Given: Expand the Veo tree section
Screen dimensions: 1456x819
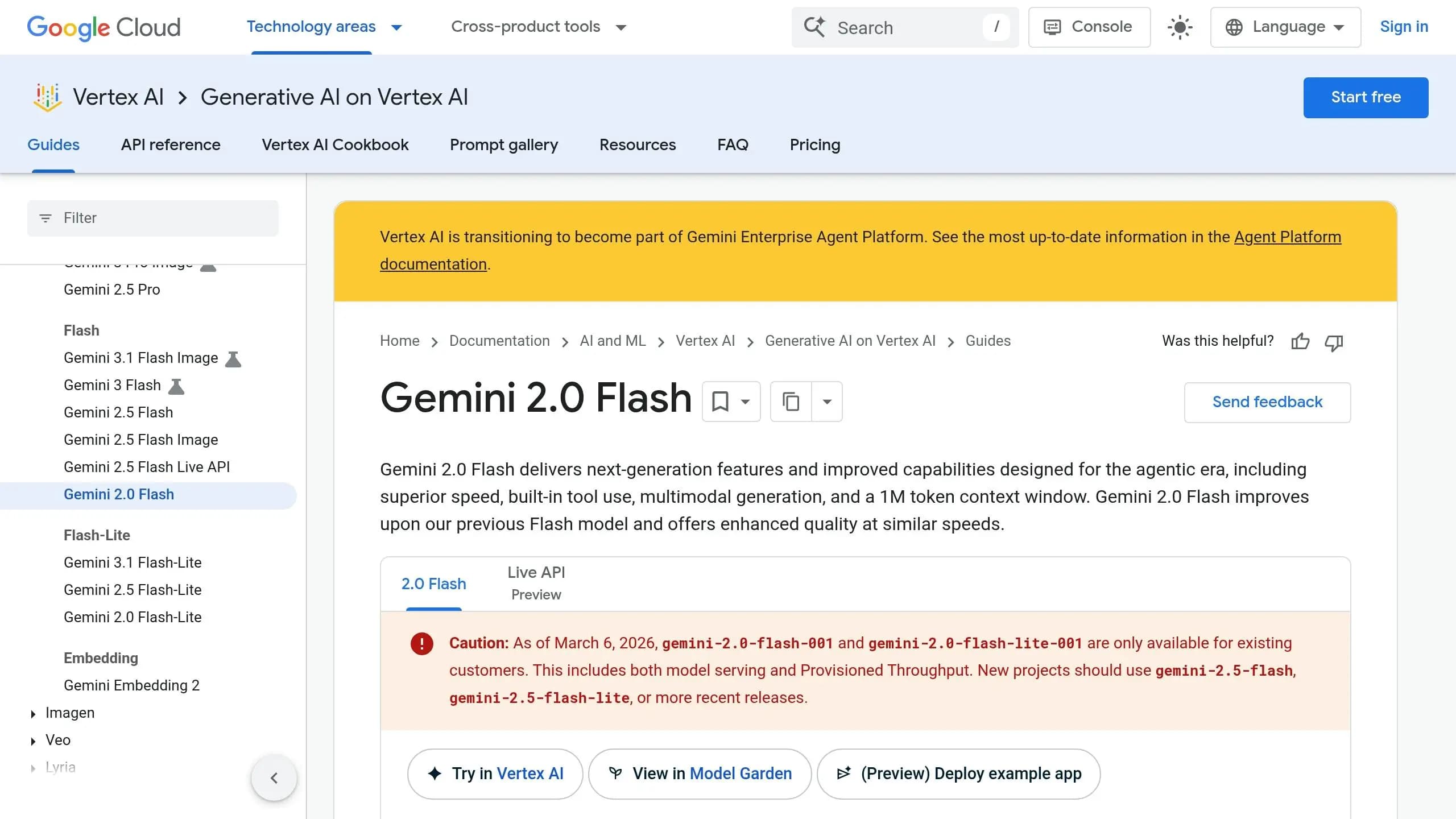Looking at the screenshot, I should [33, 741].
